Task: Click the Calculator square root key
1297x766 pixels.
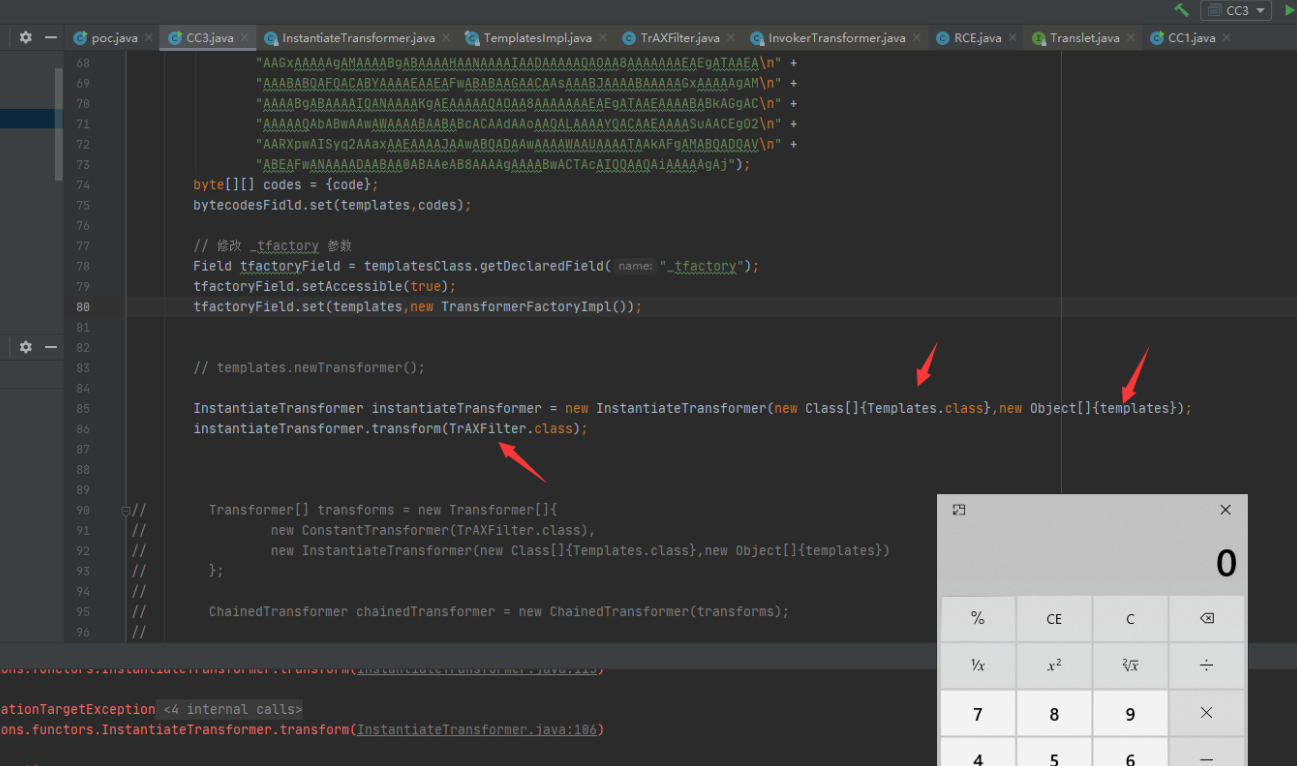Action: point(1130,665)
